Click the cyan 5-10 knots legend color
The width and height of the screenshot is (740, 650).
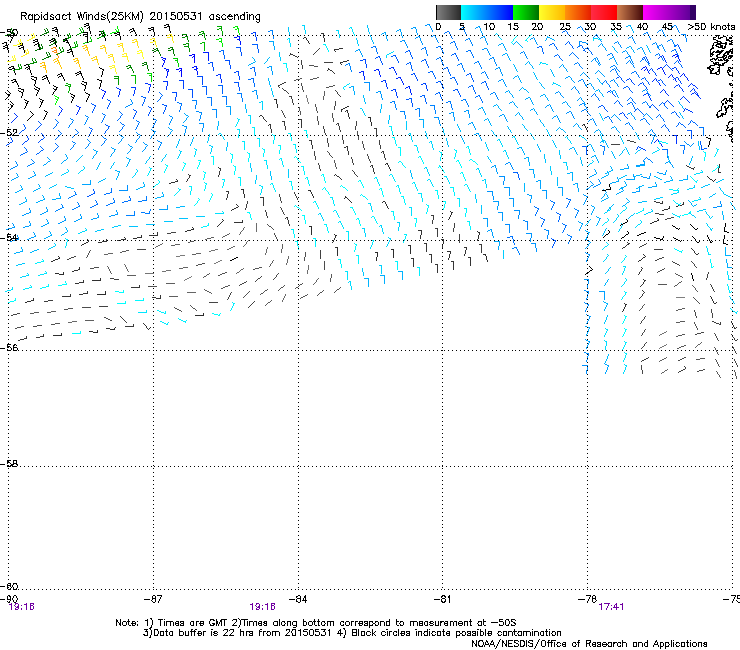474,12
